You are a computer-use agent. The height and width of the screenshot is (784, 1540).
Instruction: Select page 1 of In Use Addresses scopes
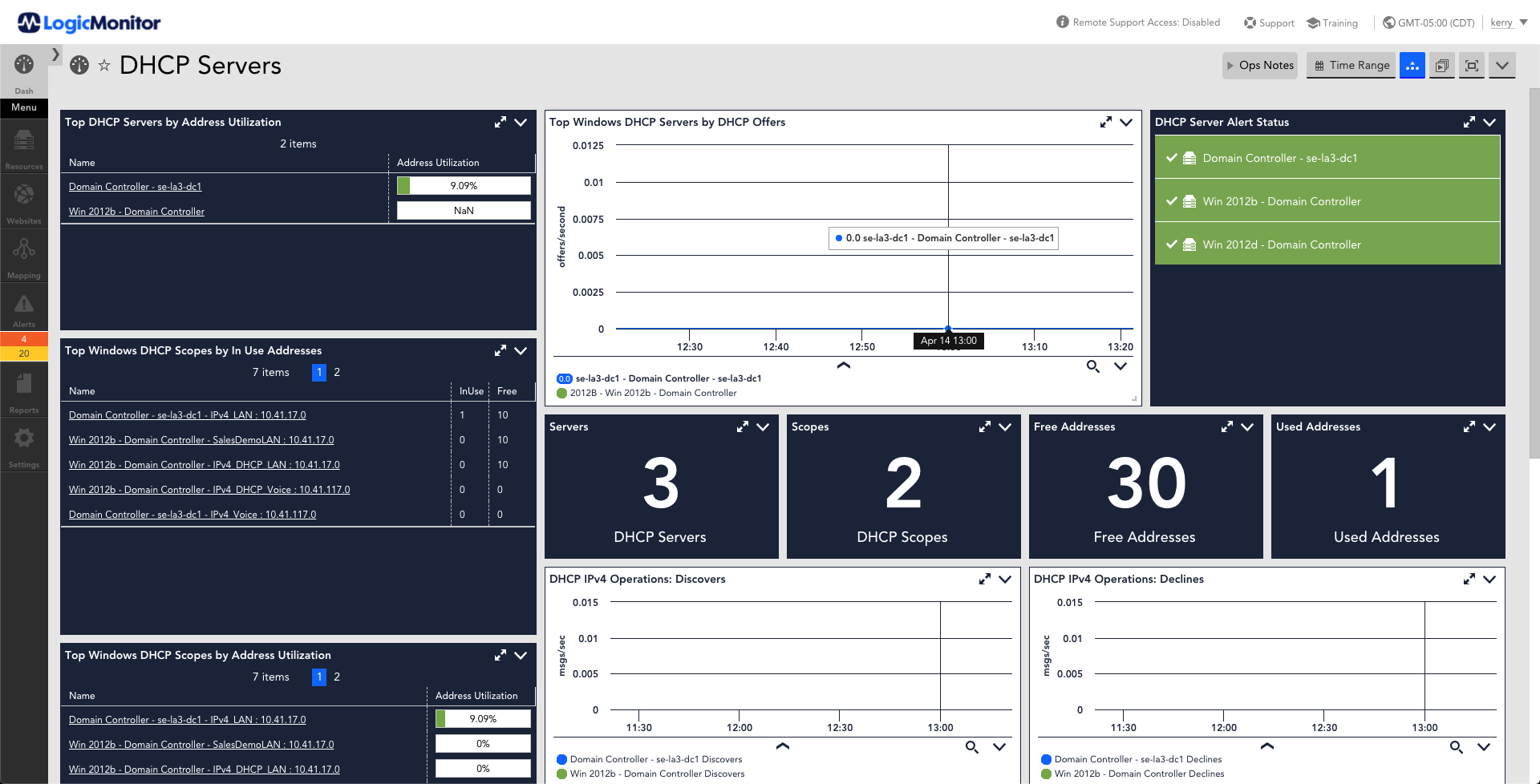coord(319,372)
